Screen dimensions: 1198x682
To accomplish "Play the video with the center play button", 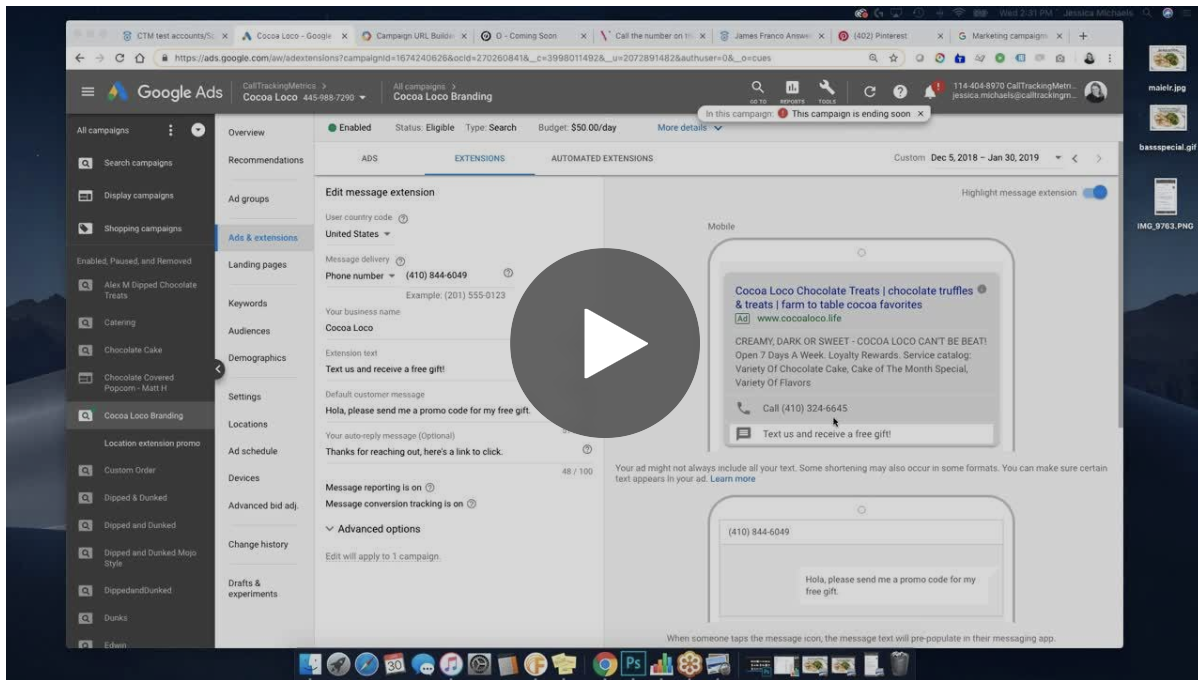I will pos(605,343).
